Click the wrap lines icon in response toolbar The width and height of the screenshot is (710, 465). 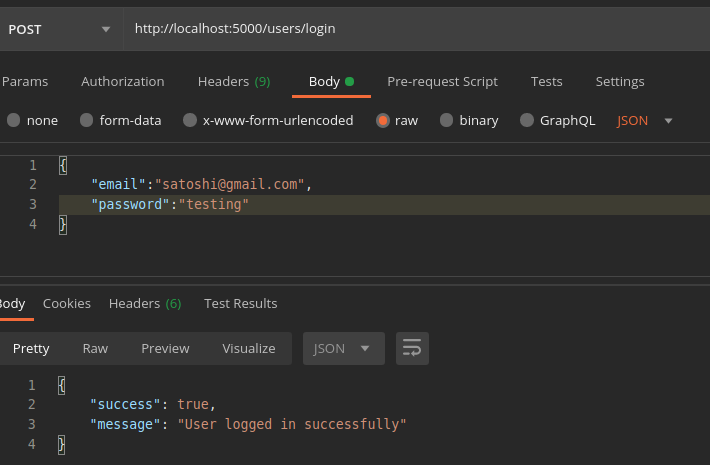(x=411, y=348)
